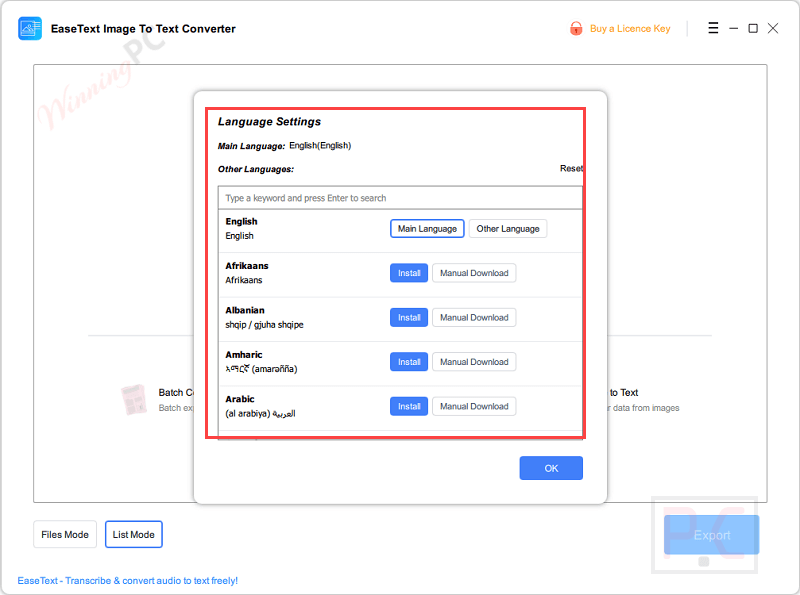Click the EaseText app logo icon

pos(30,28)
